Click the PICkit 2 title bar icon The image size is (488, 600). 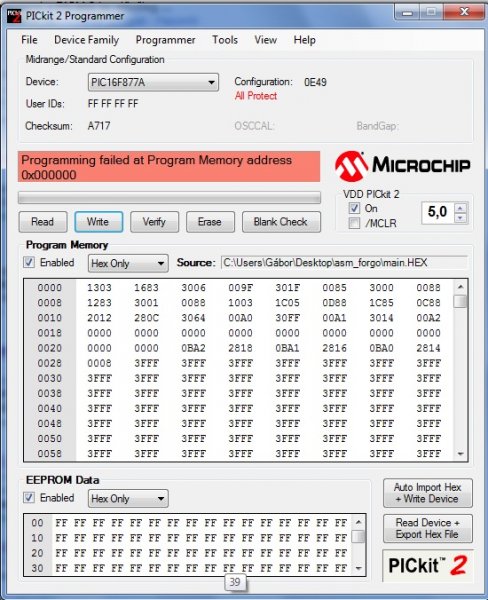(14, 16)
